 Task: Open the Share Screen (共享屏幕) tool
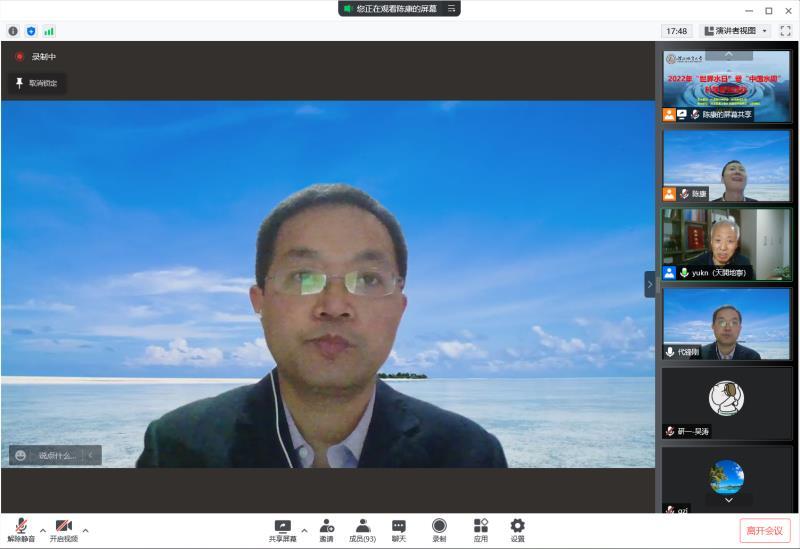[x=282, y=529]
